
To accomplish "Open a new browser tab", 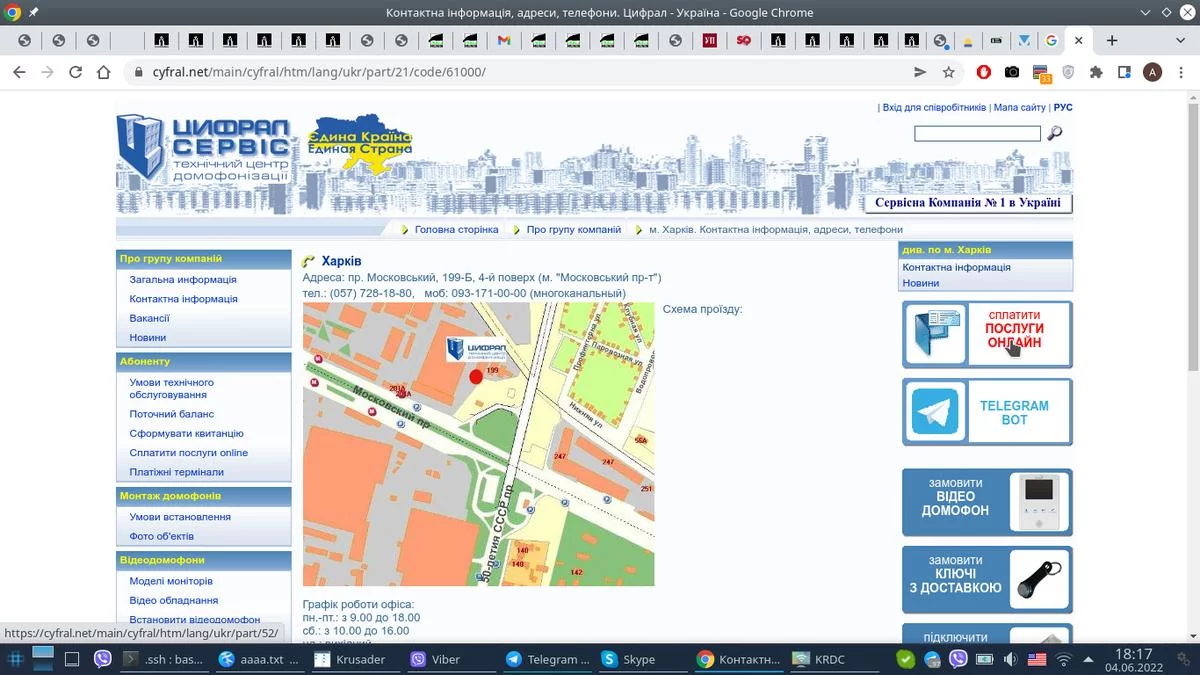I will pyautogui.click(x=1112, y=41).
